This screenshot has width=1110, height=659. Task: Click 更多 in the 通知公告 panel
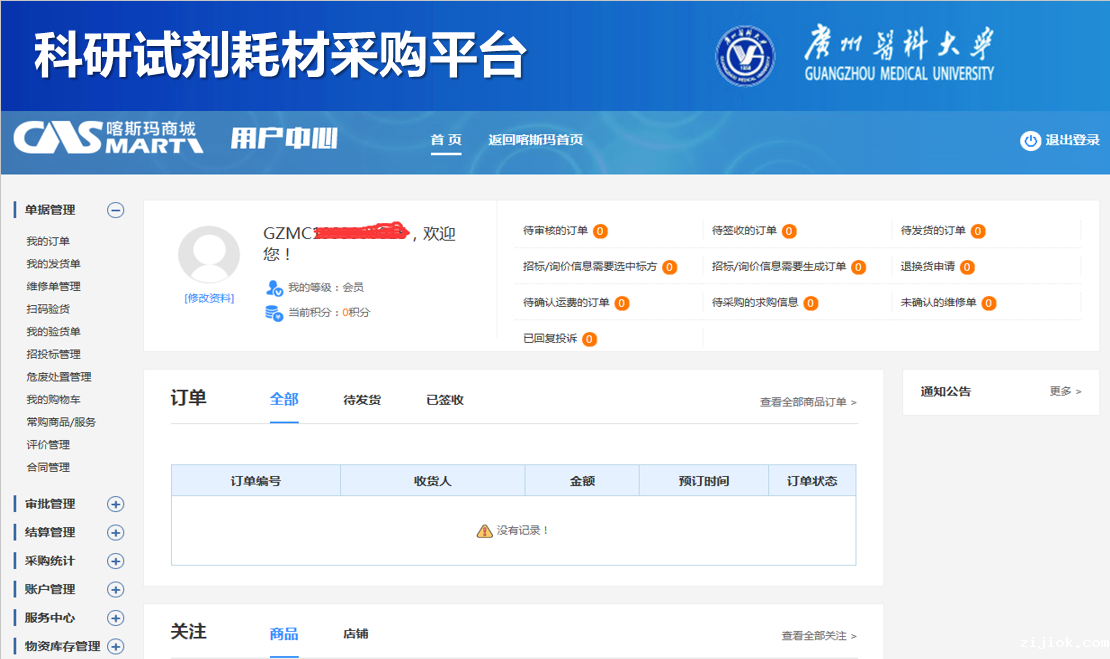pos(1065,391)
